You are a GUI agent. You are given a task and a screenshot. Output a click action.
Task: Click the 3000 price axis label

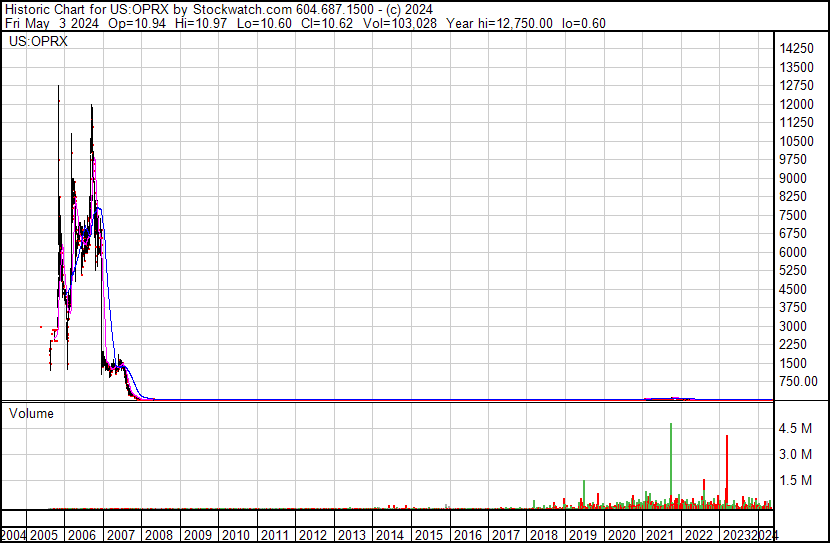point(795,326)
